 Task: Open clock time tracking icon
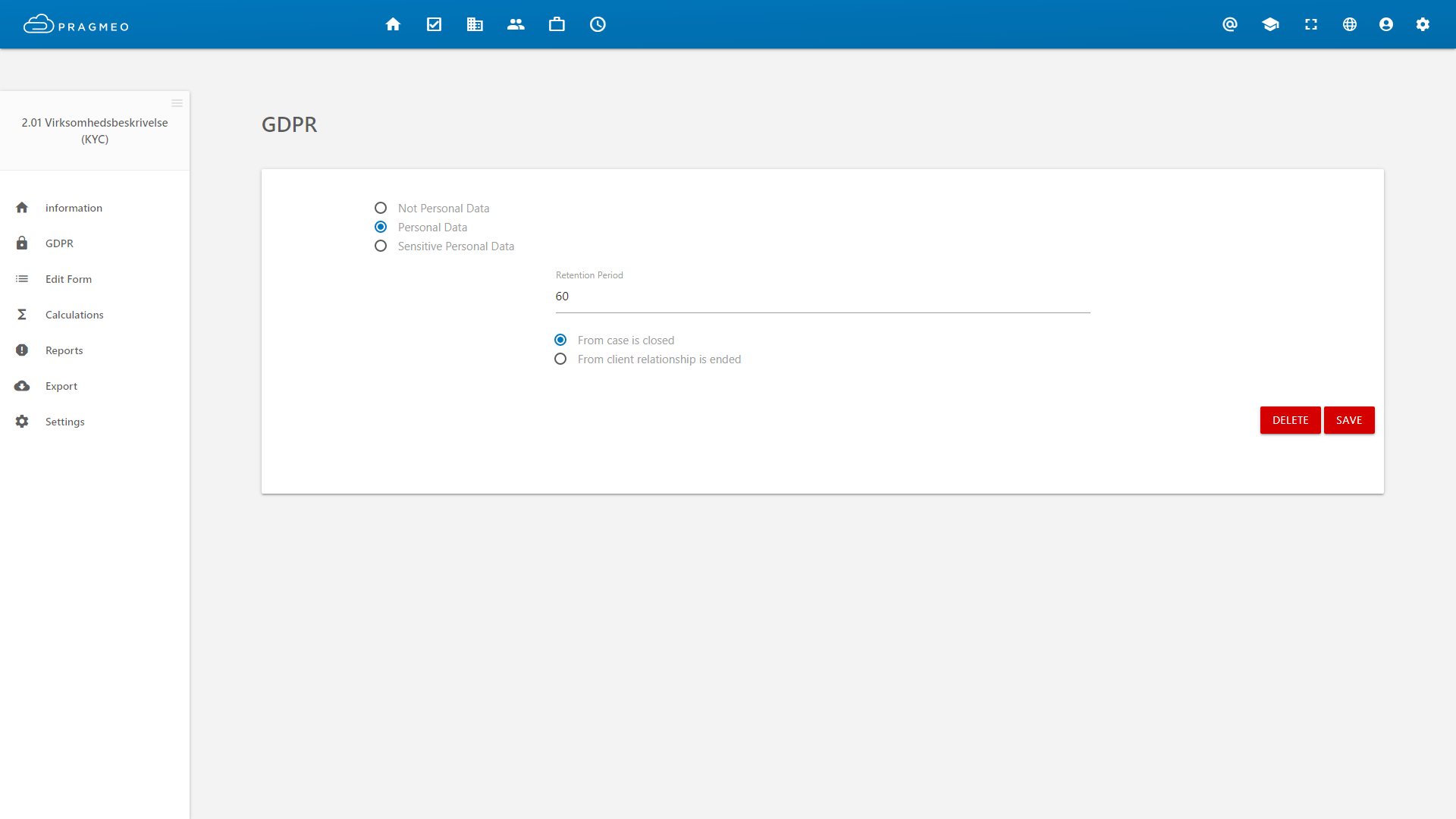pyautogui.click(x=598, y=24)
